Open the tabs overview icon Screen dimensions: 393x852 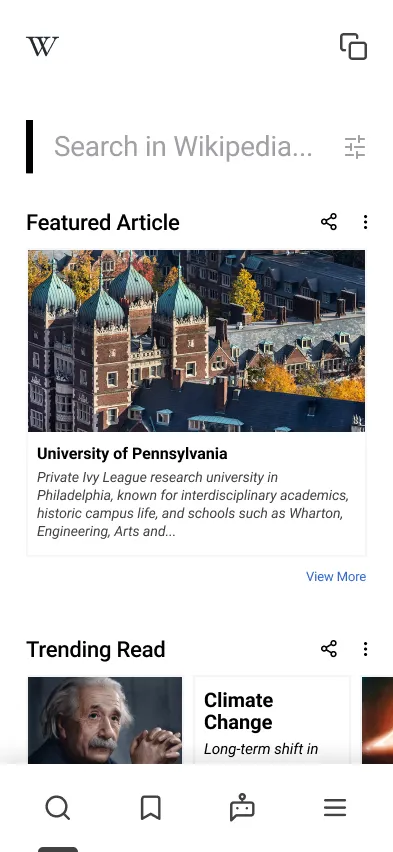pyautogui.click(x=353, y=46)
